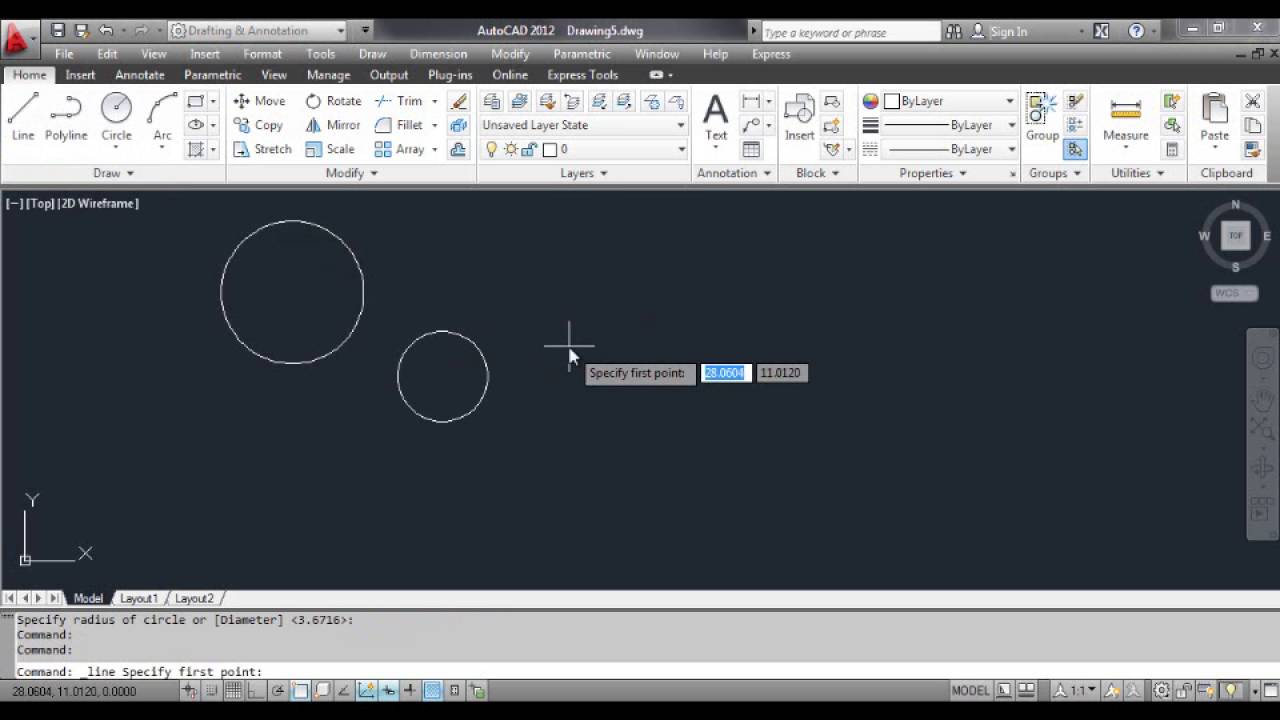Click the Trim tool
The width and height of the screenshot is (1280, 720).
398,101
